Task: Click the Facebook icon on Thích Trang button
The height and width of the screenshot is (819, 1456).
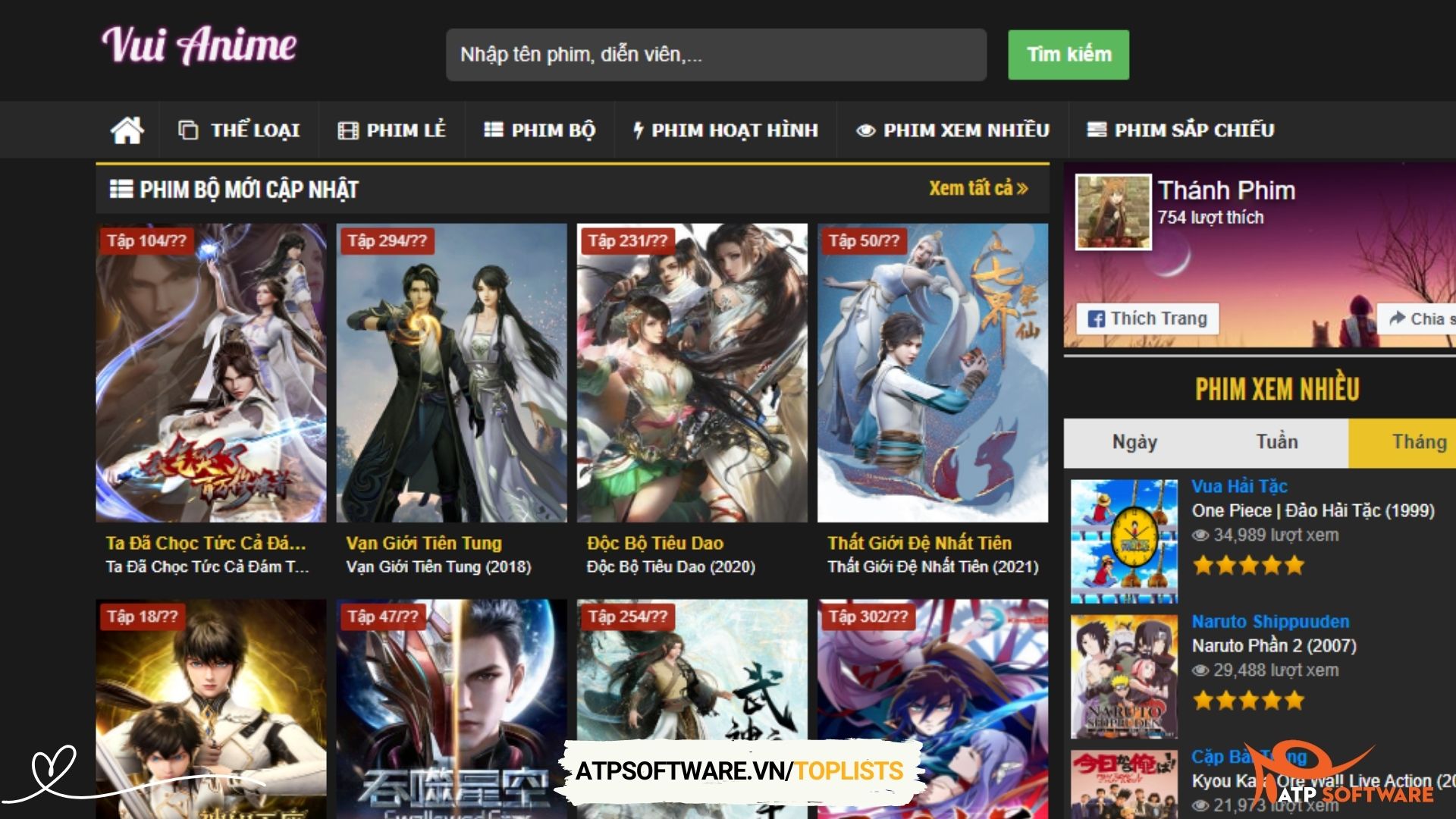Action: pos(1097,318)
